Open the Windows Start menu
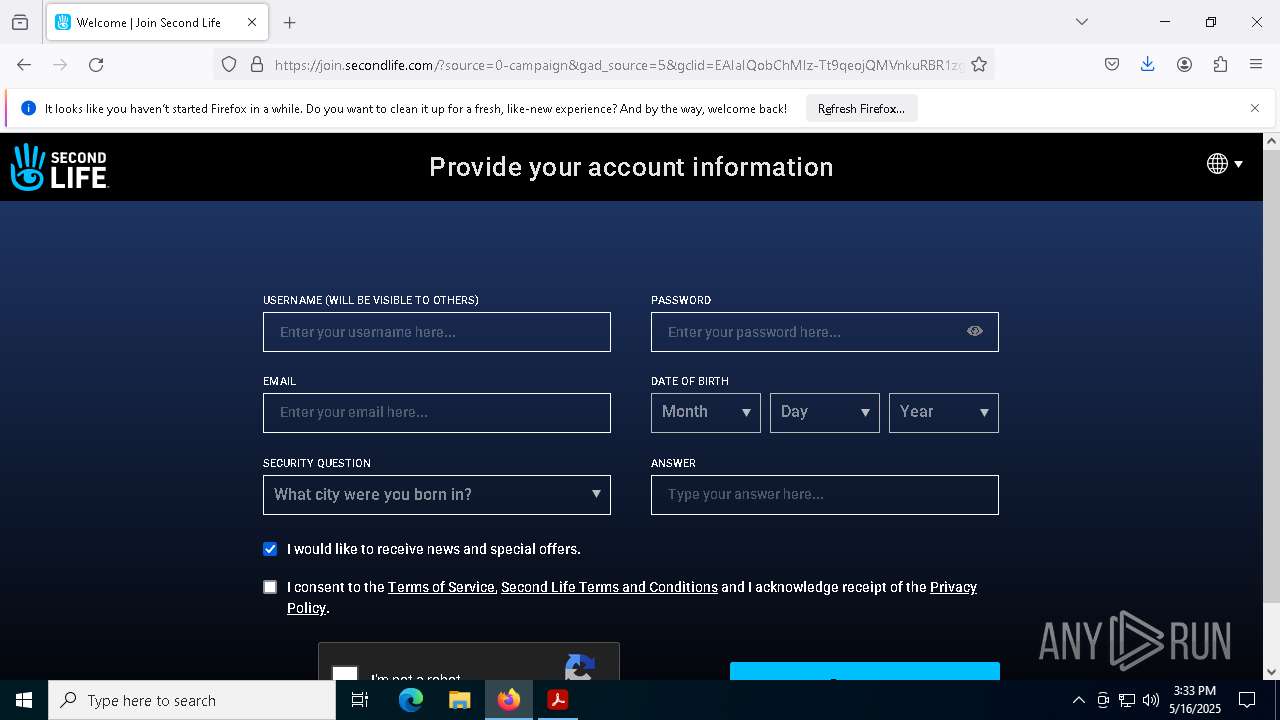The height and width of the screenshot is (720, 1280). coord(24,700)
